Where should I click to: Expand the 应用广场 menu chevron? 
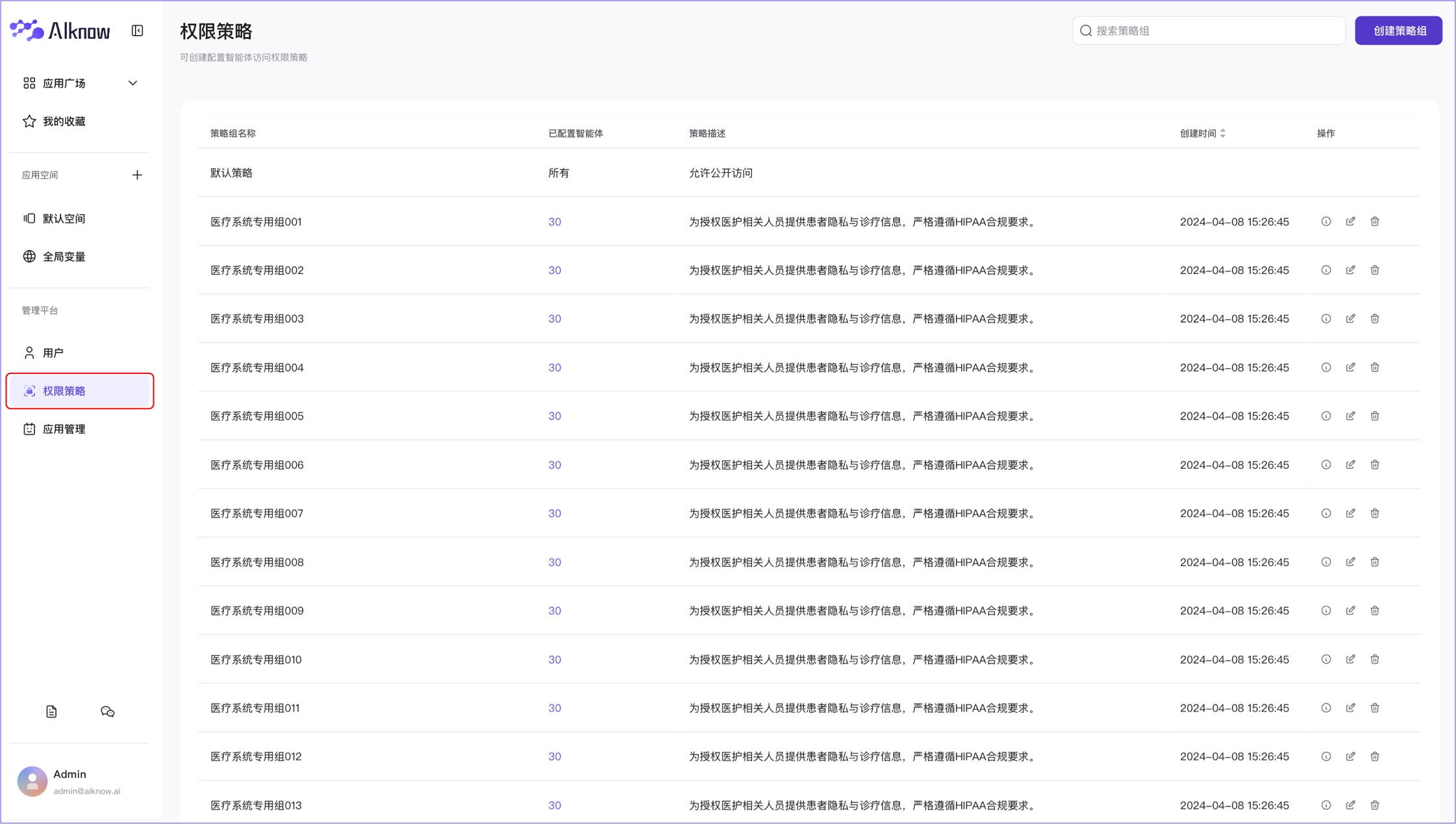(132, 83)
